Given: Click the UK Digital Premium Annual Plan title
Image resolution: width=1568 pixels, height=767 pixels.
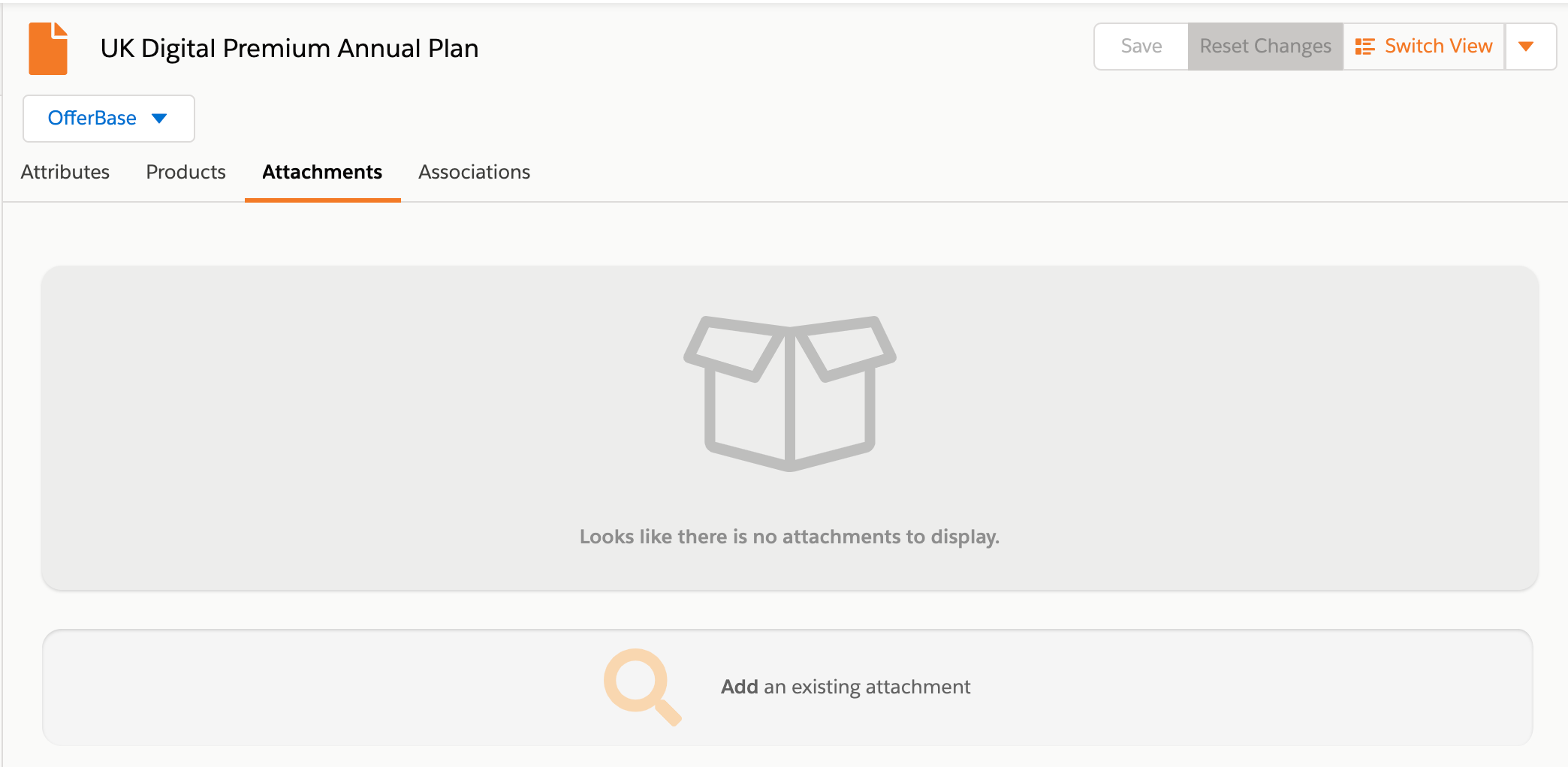Looking at the screenshot, I should pos(289,49).
